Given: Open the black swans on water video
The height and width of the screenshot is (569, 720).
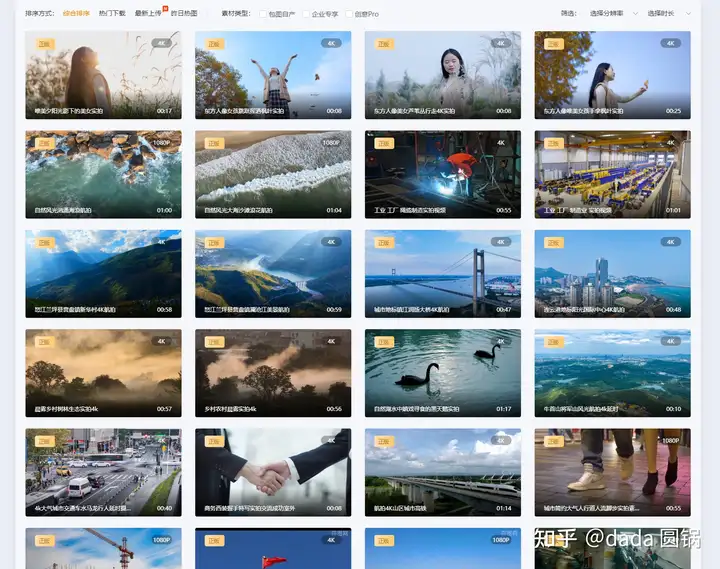Looking at the screenshot, I should click(443, 373).
